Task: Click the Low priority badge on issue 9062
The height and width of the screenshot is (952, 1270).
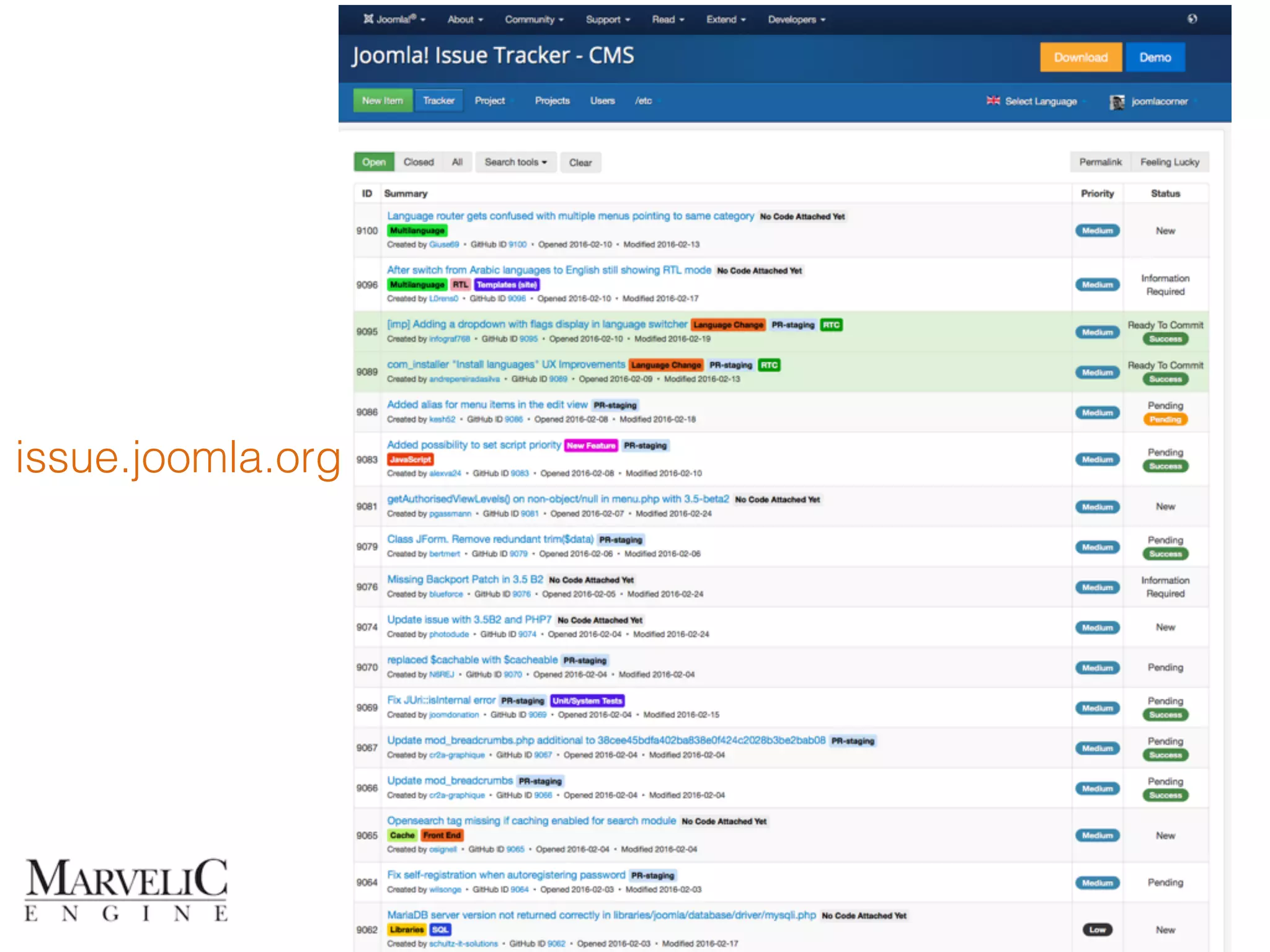Action: 1098,930
